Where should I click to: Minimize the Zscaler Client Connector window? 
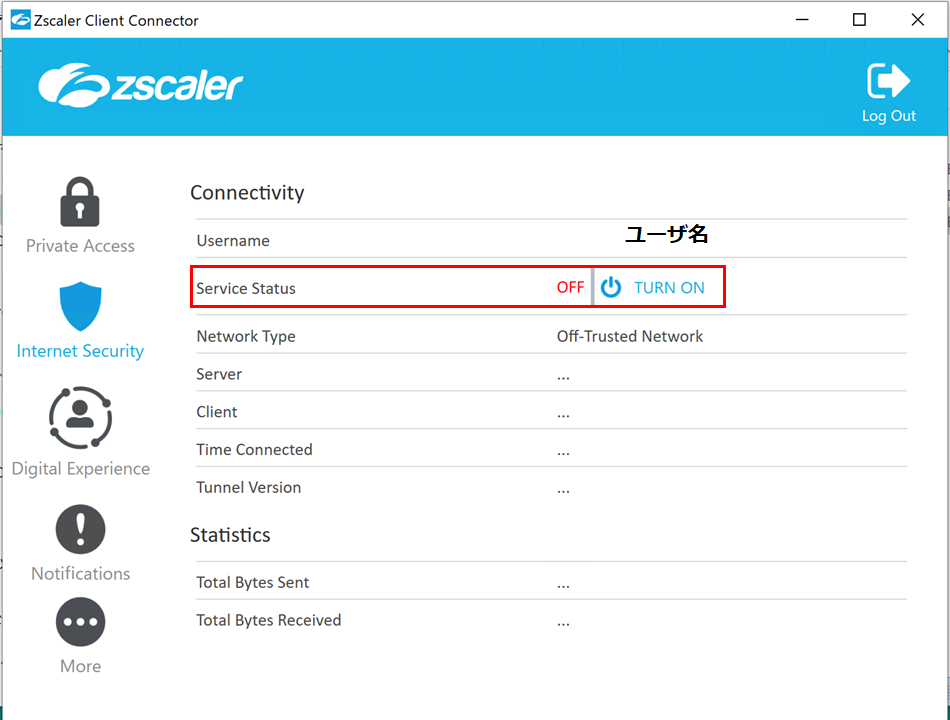click(802, 20)
